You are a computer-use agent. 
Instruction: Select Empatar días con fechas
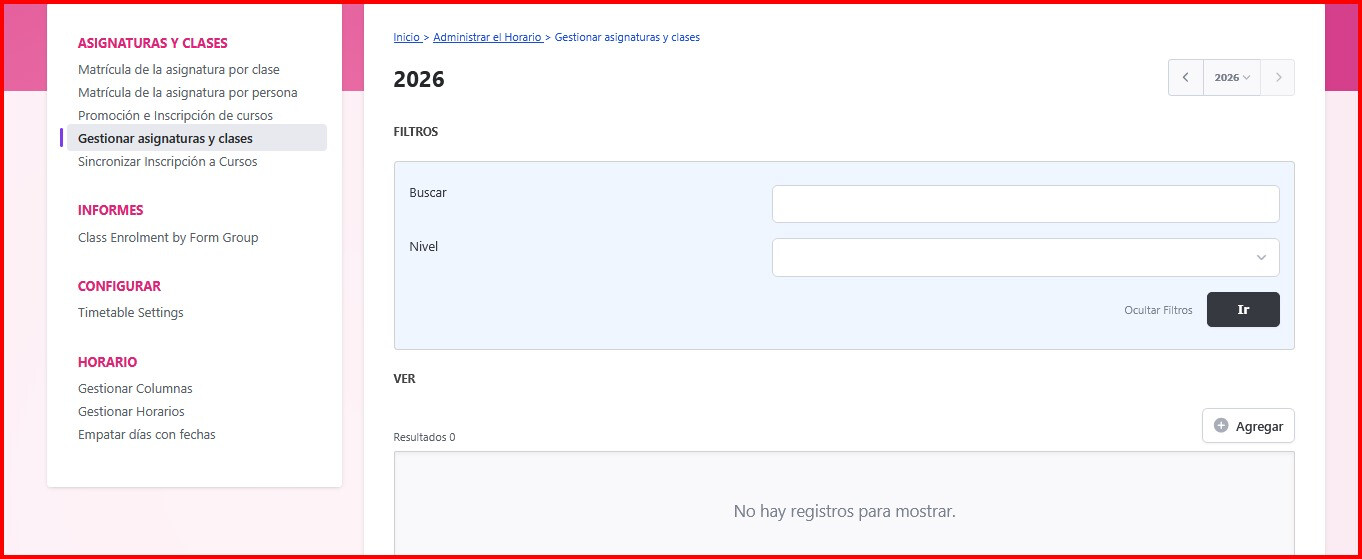click(x=147, y=435)
